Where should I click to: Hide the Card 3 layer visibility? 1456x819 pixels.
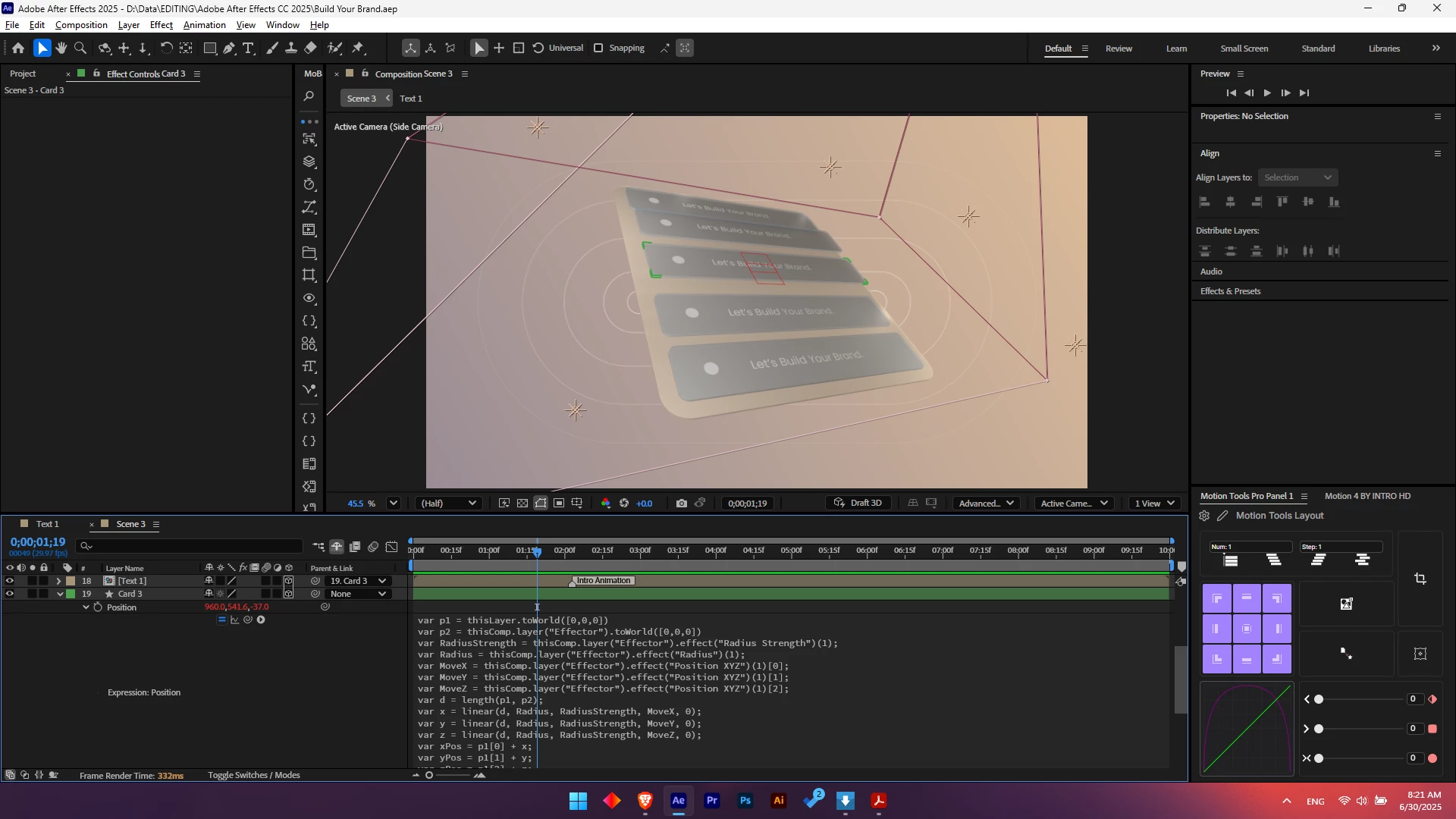click(10, 595)
